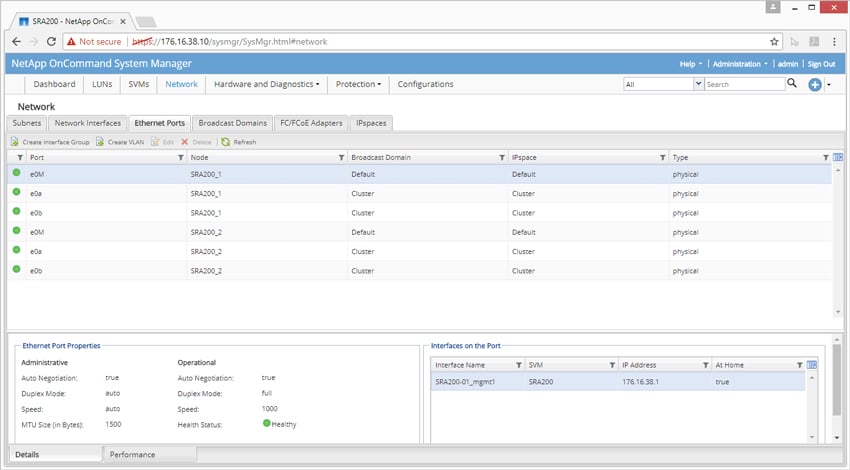Viewport: 850px width, 470px height.
Task: Select row e0b on node SRA200_1
Action: click(419, 213)
